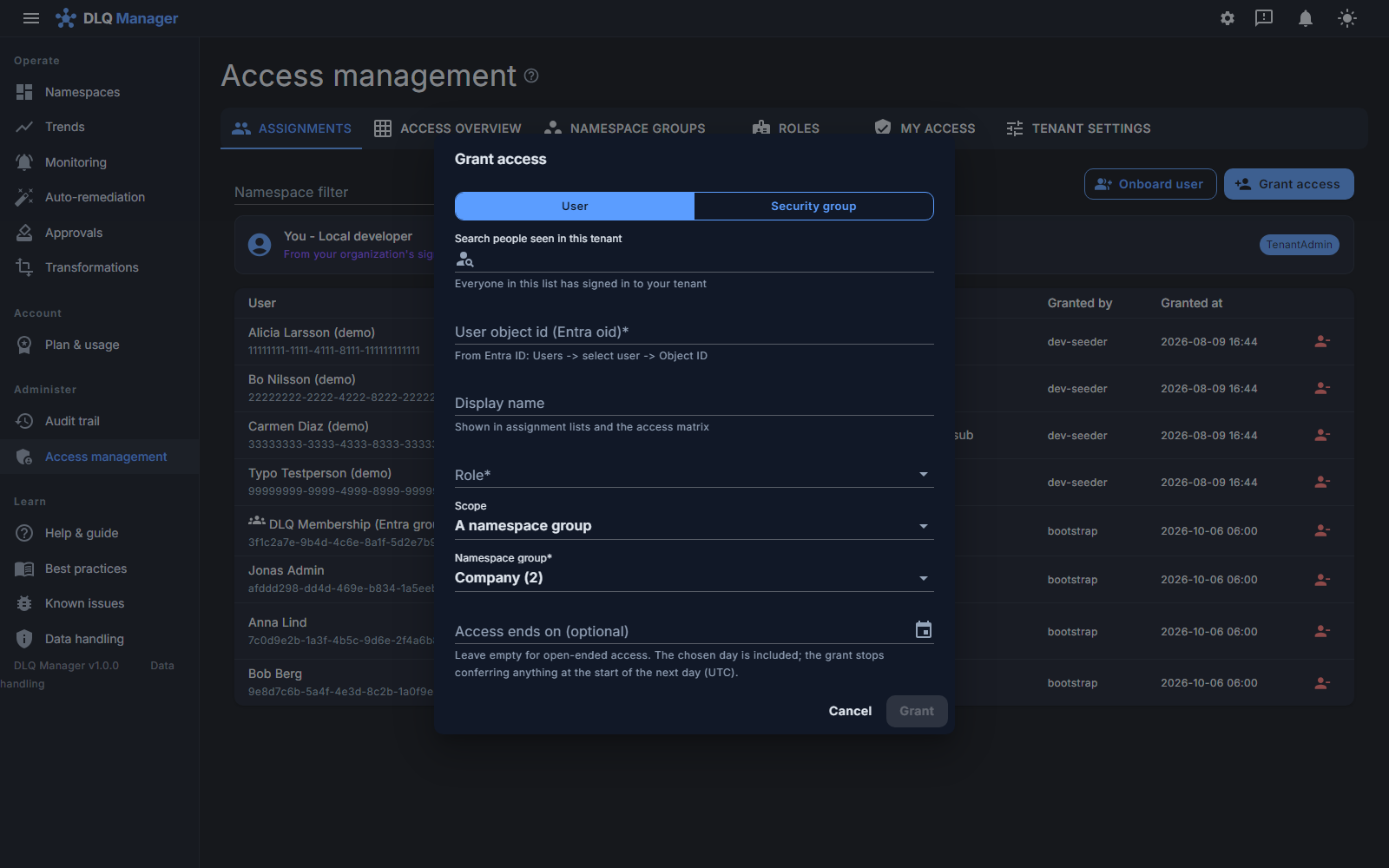
Task: Cancel the Grant access dialog
Action: point(850,711)
